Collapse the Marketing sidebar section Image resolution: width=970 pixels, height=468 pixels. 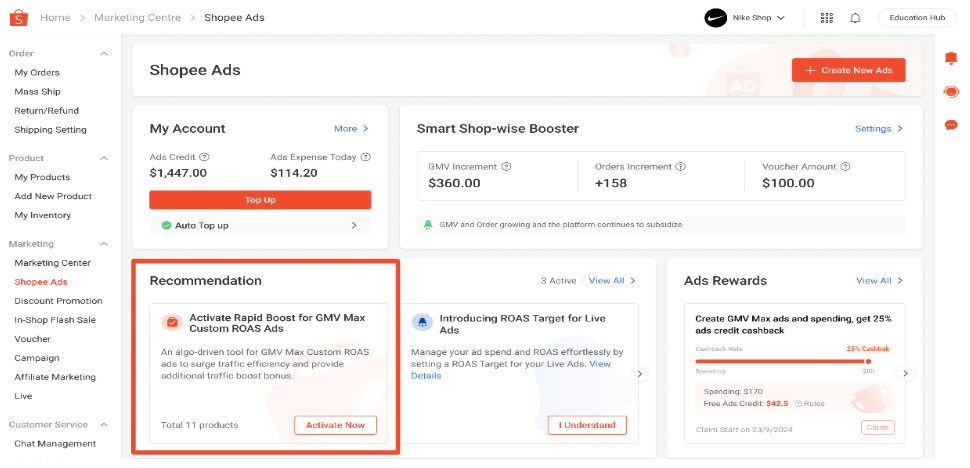click(x=104, y=244)
